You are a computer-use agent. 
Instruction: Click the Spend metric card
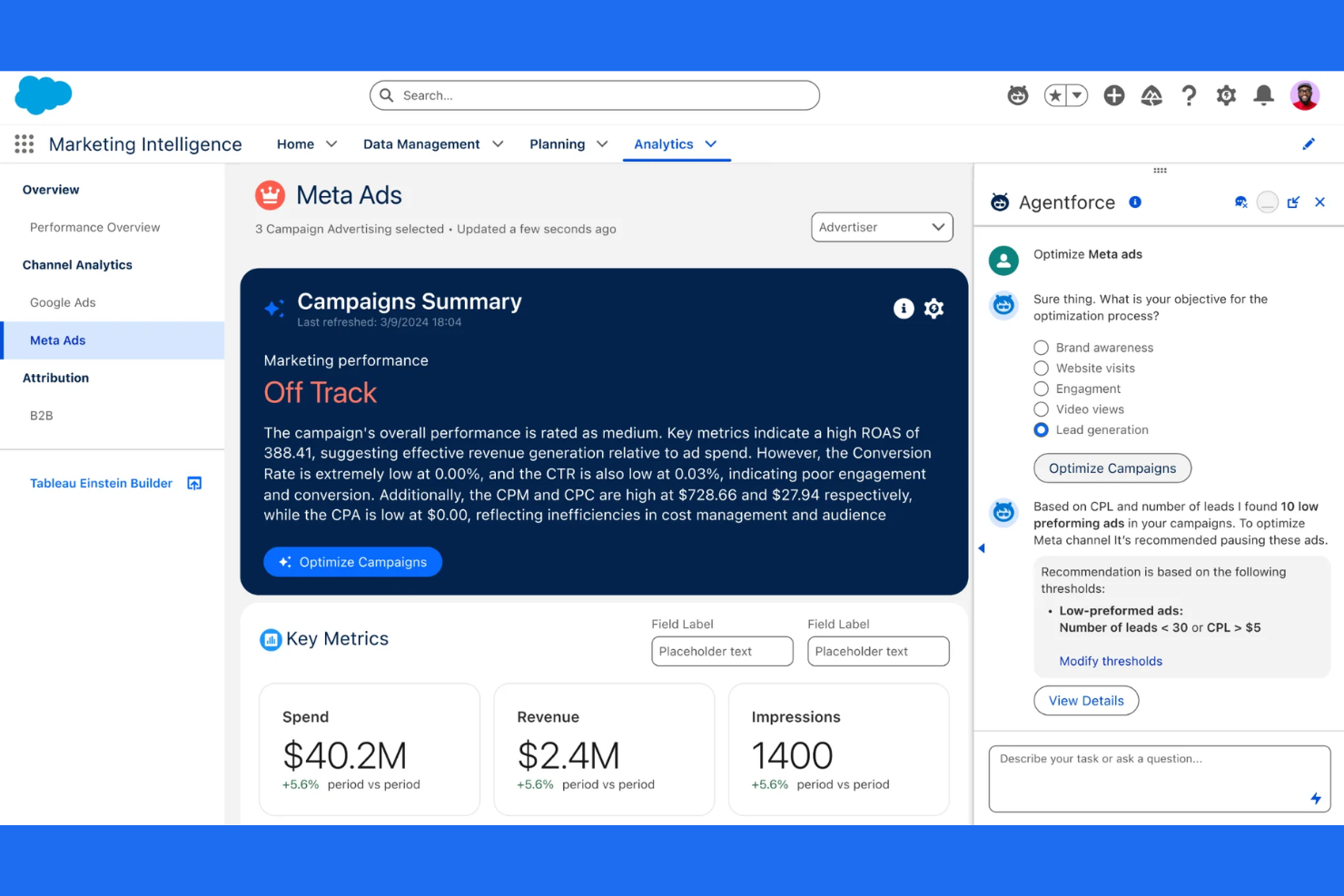370,749
